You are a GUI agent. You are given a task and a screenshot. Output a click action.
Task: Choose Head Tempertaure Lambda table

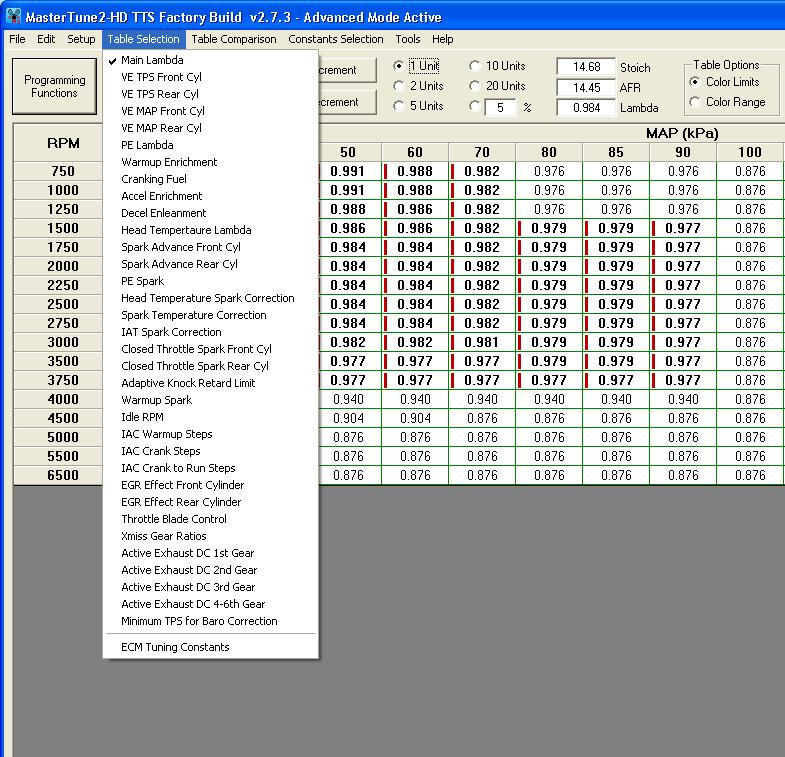[210, 230]
